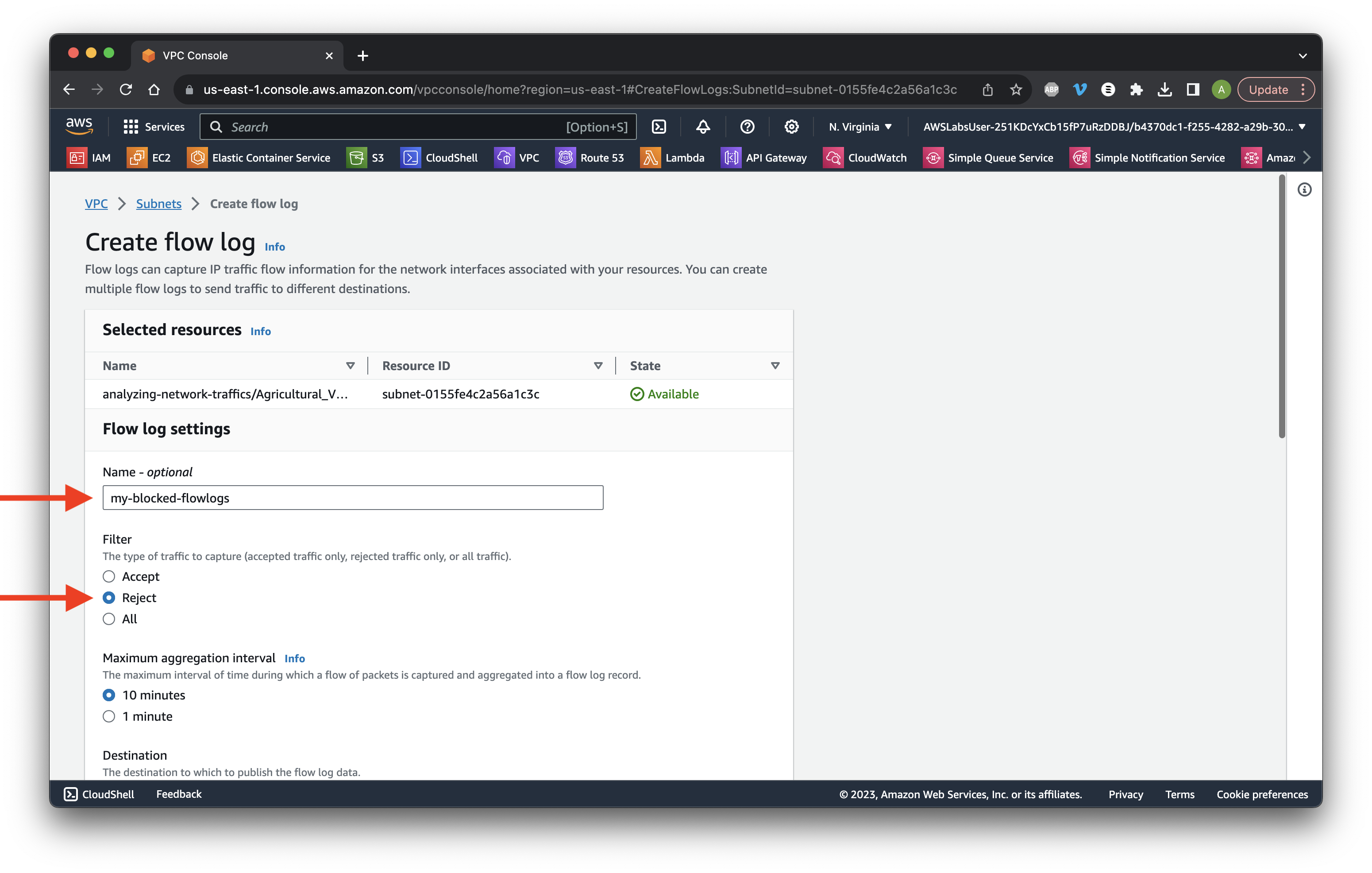Sort by the Name column arrow

coord(351,366)
